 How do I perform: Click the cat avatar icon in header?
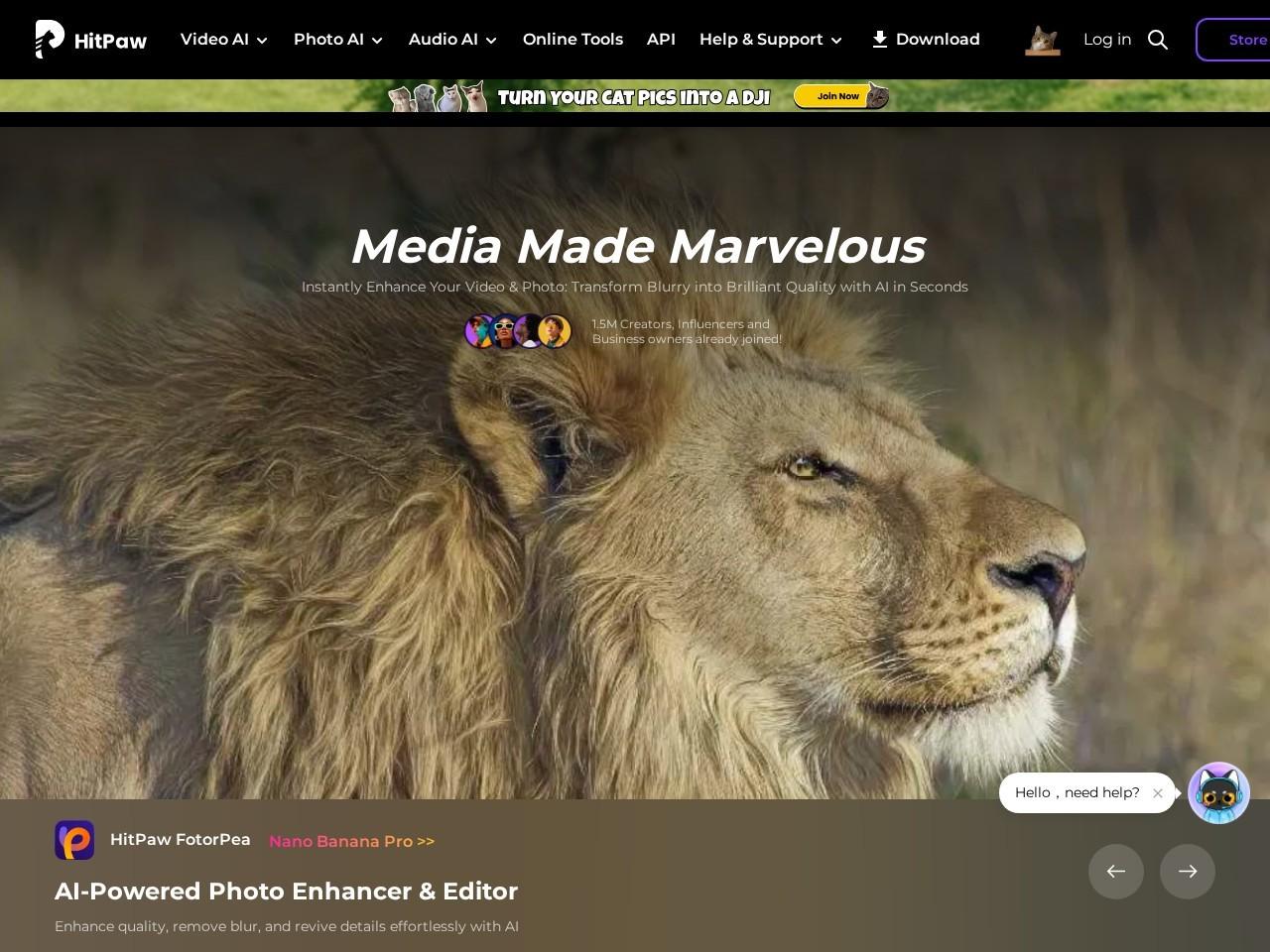tap(1042, 40)
